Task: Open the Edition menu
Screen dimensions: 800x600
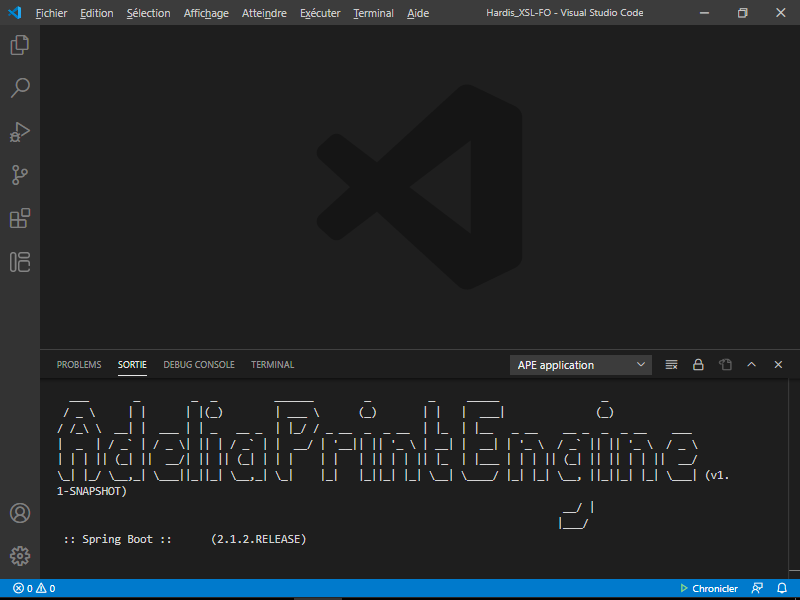Action: (x=96, y=13)
